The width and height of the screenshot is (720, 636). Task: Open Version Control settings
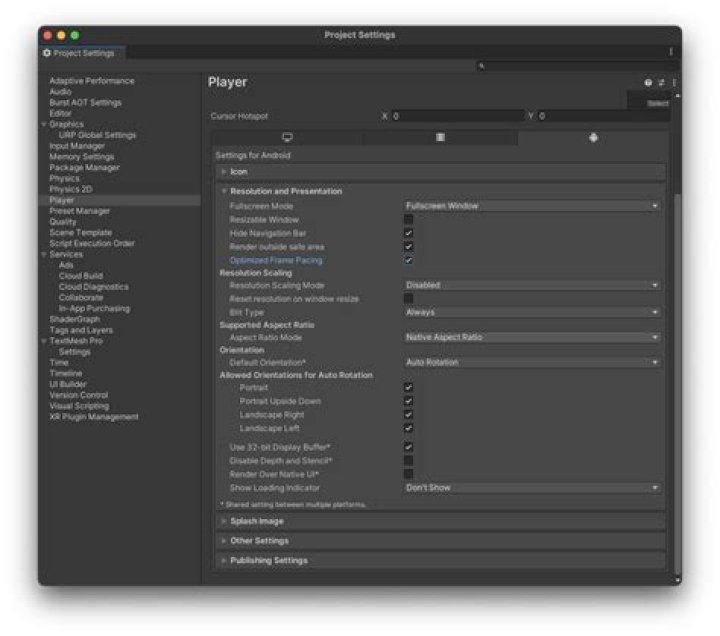pos(79,395)
